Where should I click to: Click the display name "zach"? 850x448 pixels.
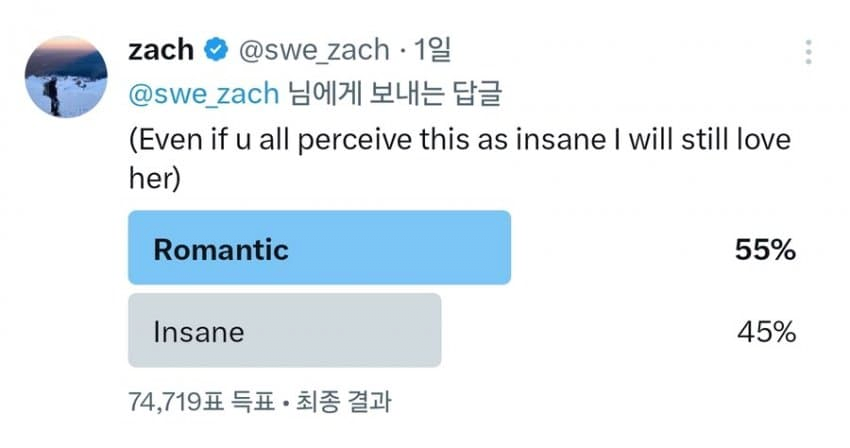[159, 50]
